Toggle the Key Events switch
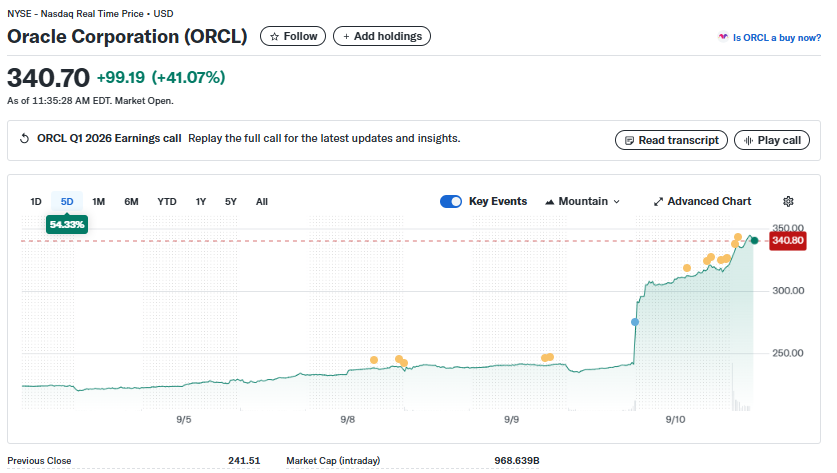Screen dimensions: 837x473 (451, 201)
